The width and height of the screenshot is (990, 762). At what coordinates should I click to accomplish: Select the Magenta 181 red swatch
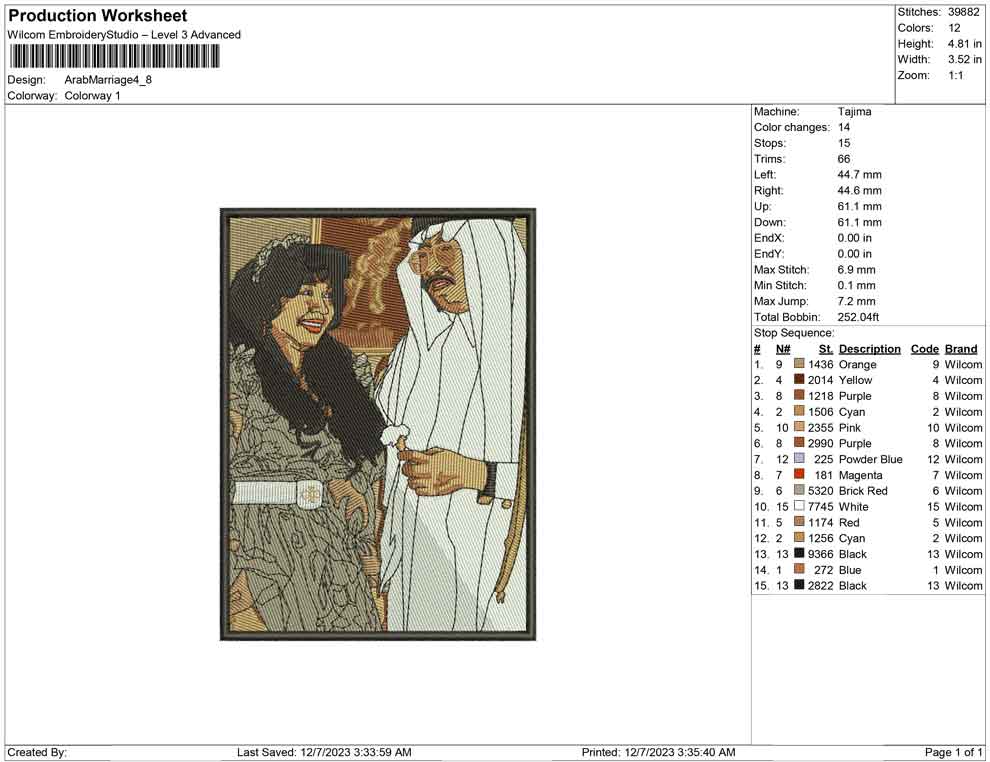click(x=799, y=474)
